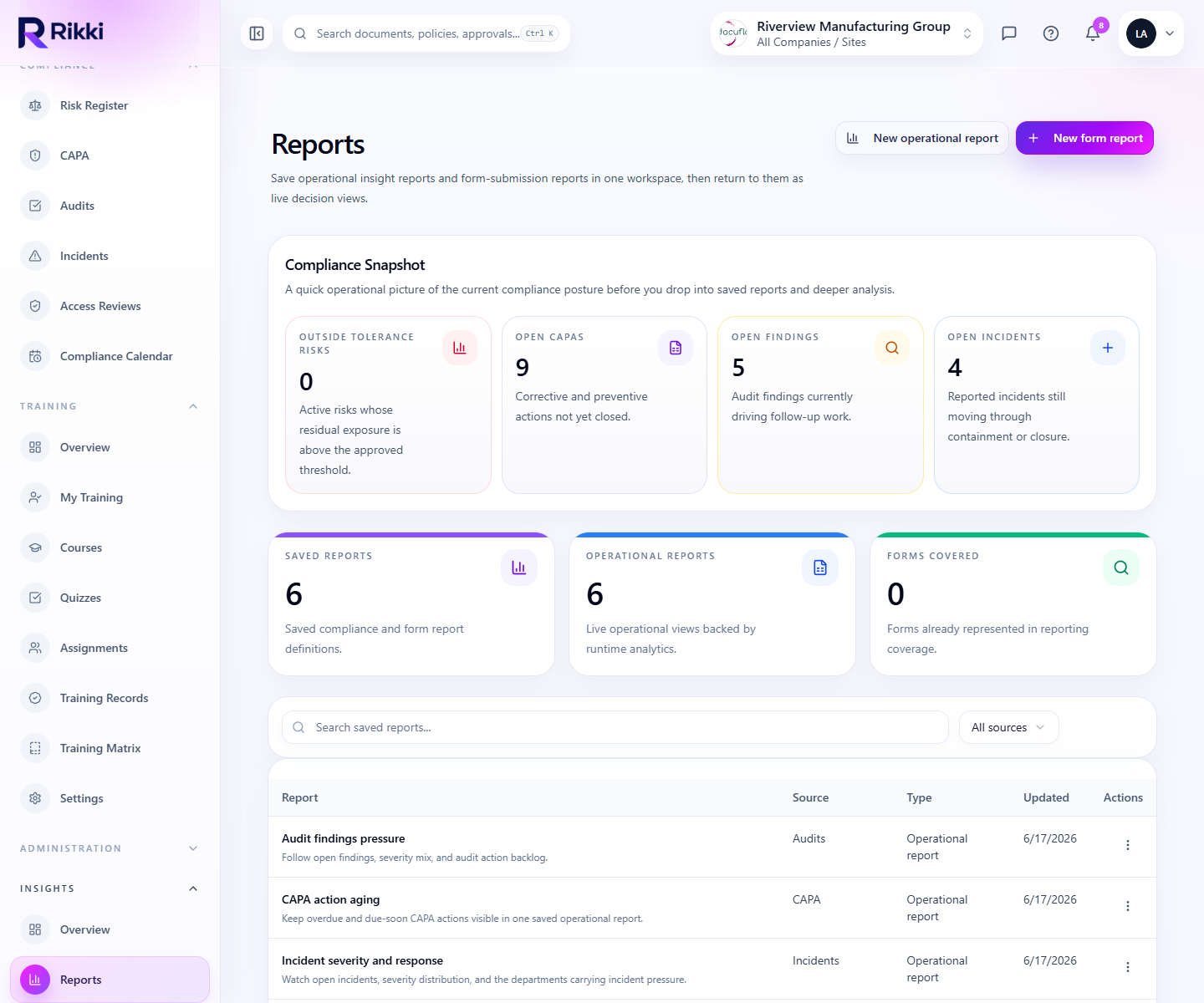
Task: Focus the global search documents field
Action: 426,33
